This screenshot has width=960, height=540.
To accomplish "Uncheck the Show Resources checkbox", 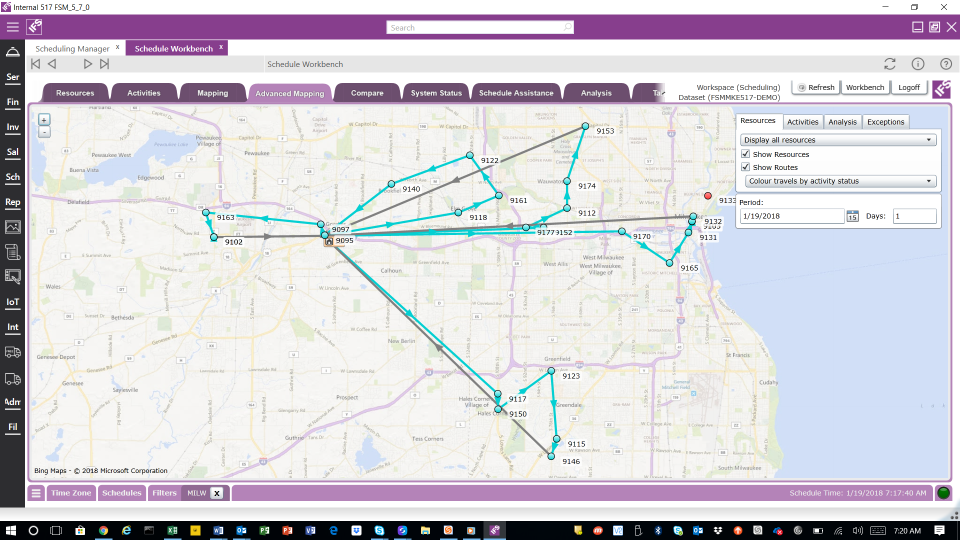I will [746, 154].
